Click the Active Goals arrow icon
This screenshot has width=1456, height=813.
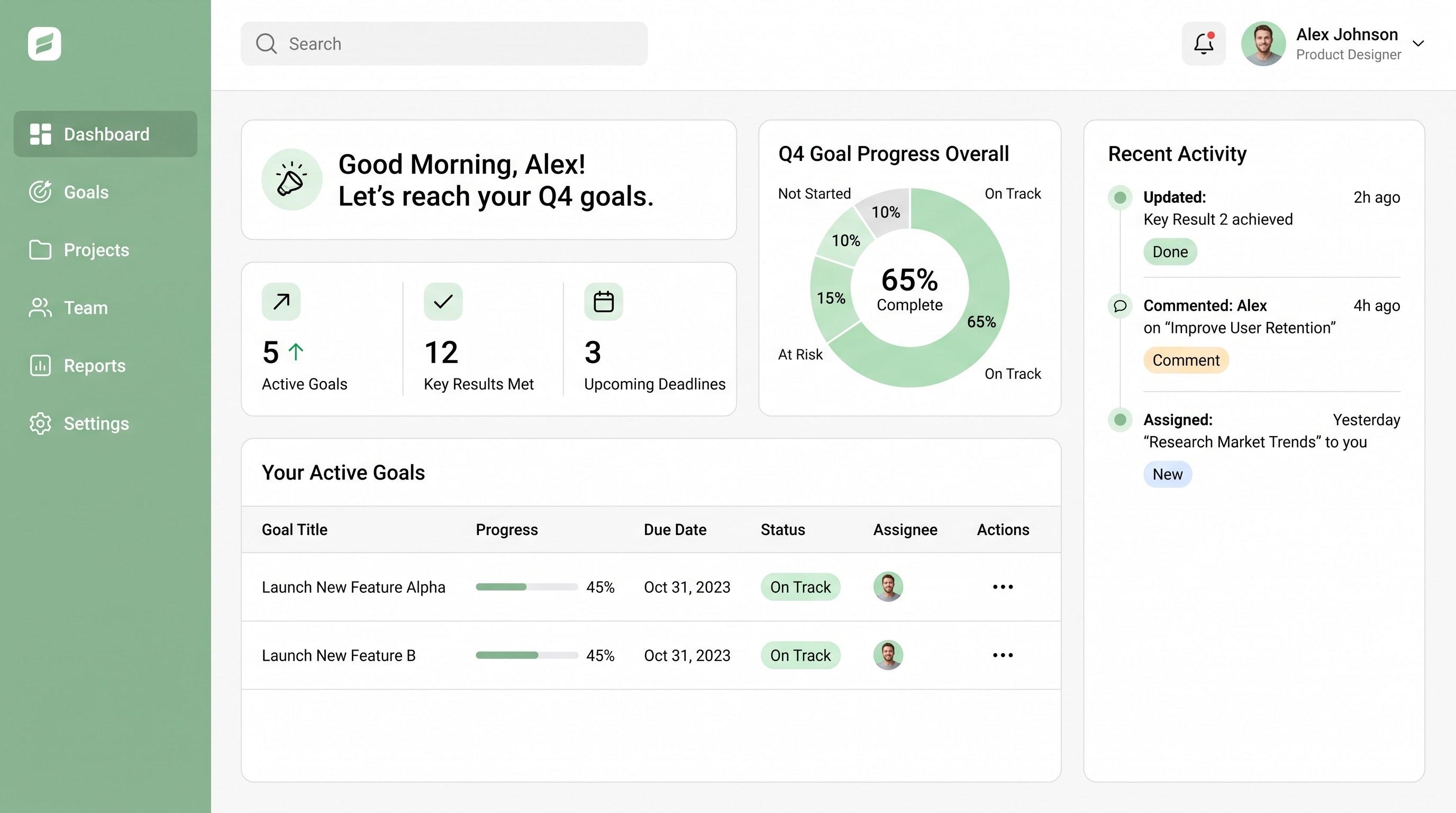coord(281,301)
